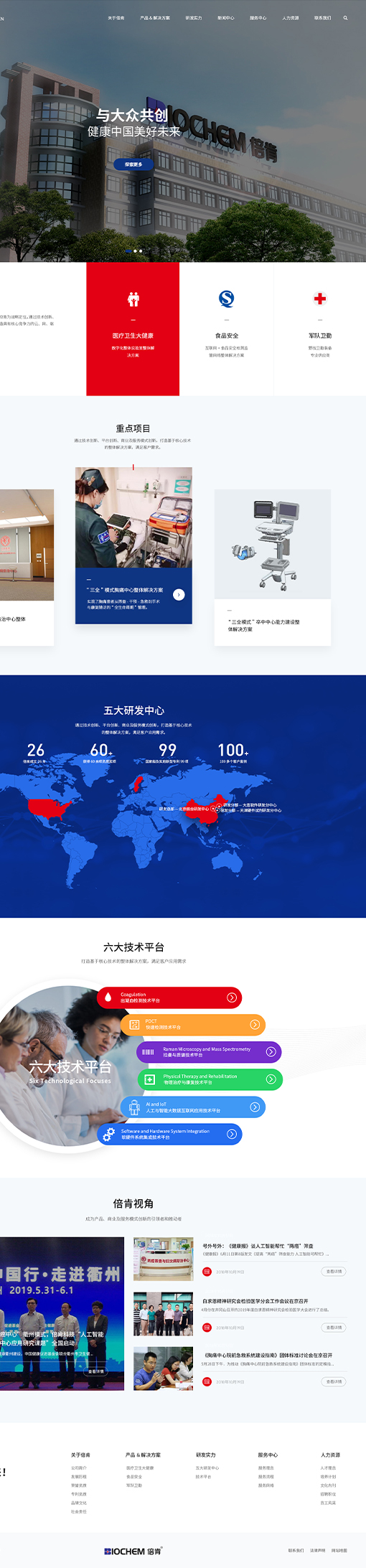Open 研发实力 navigation item

pos(194,18)
